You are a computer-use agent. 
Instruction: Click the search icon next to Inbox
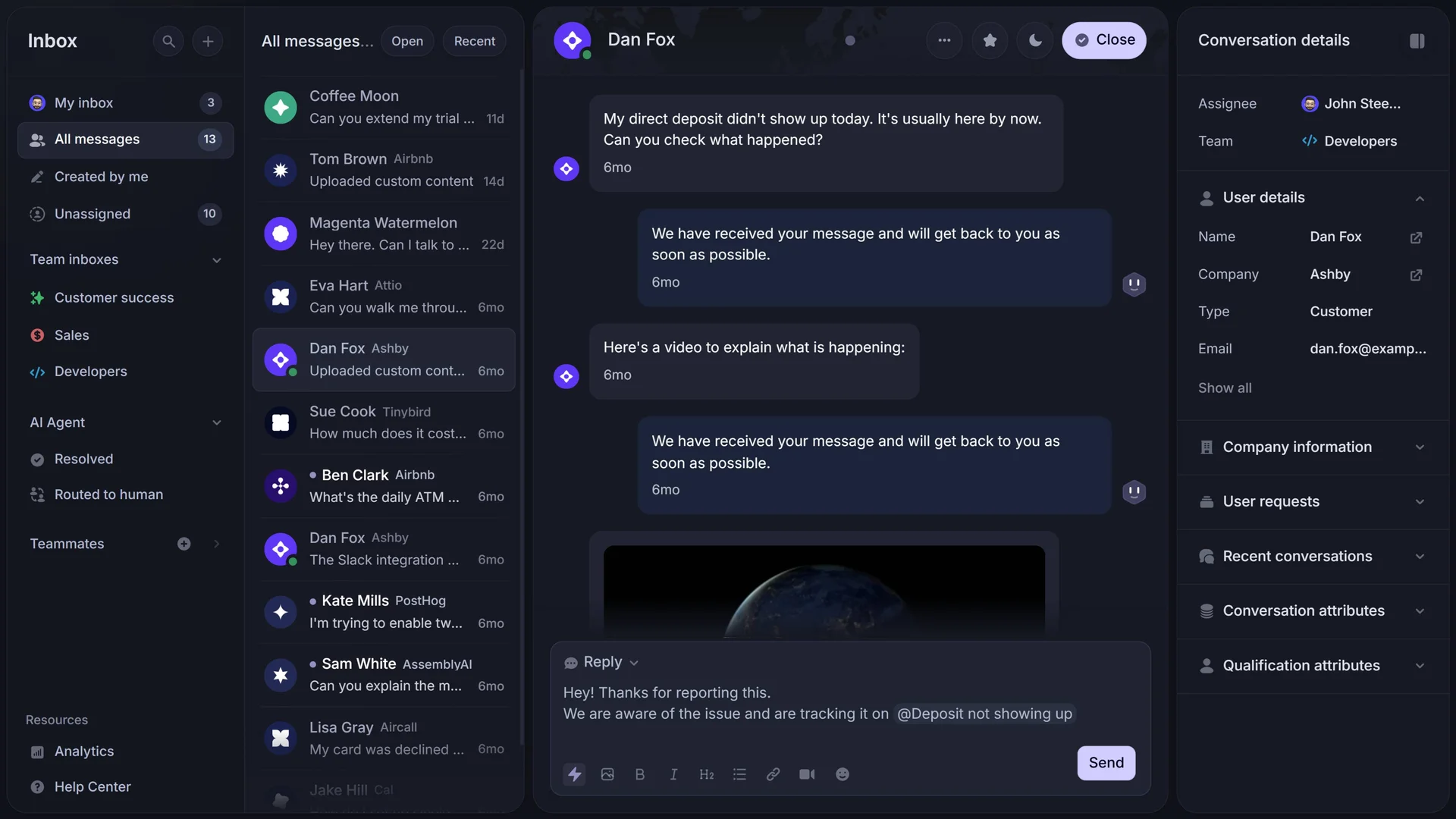click(168, 41)
